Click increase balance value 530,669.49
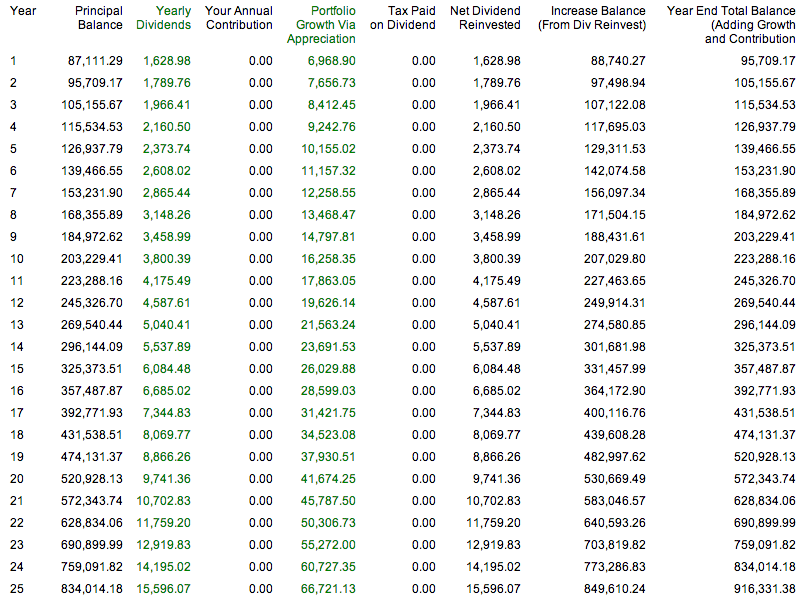Screen dimensions: 801x599 [615, 478]
